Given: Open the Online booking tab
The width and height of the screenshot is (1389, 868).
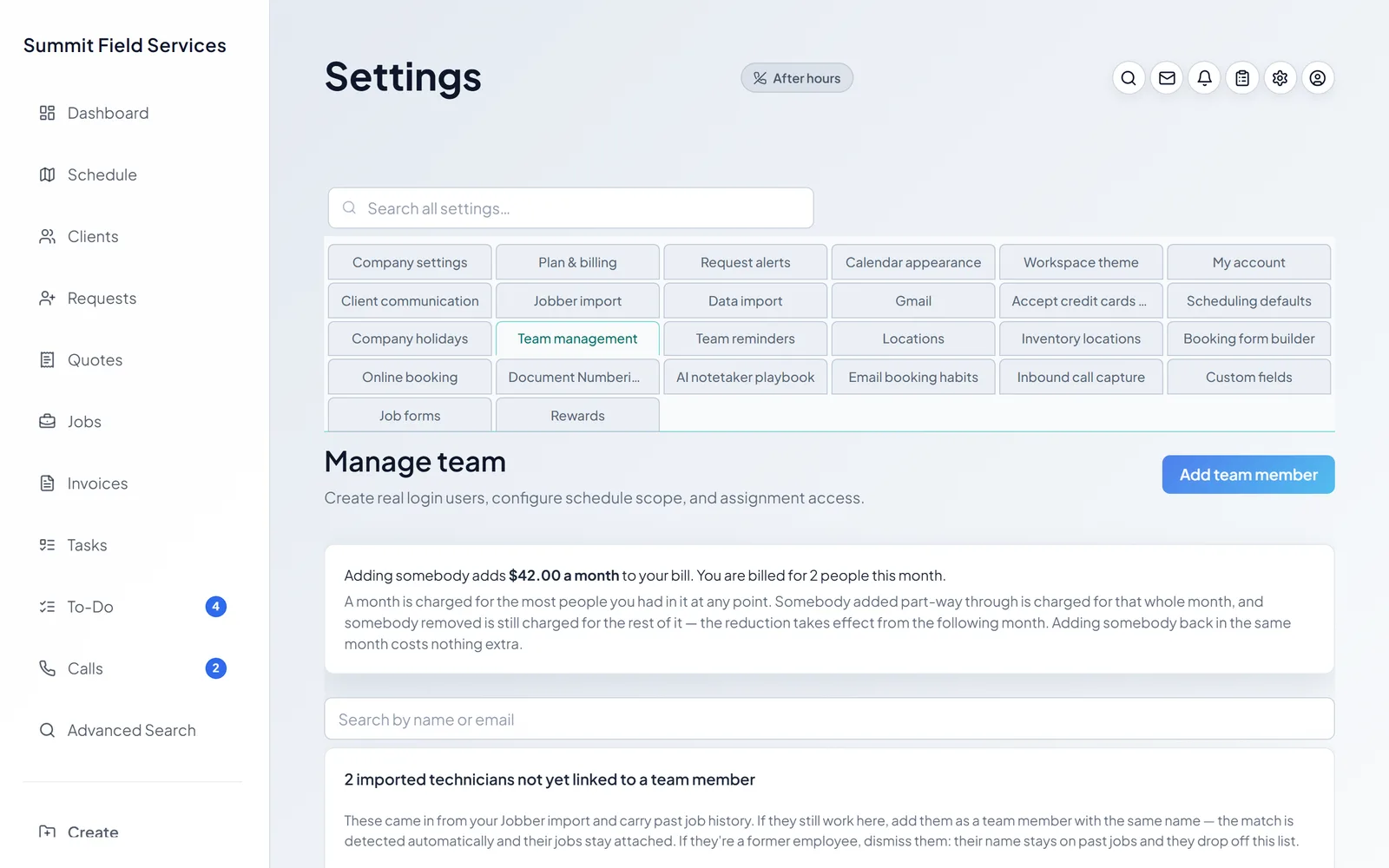Looking at the screenshot, I should point(410,377).
